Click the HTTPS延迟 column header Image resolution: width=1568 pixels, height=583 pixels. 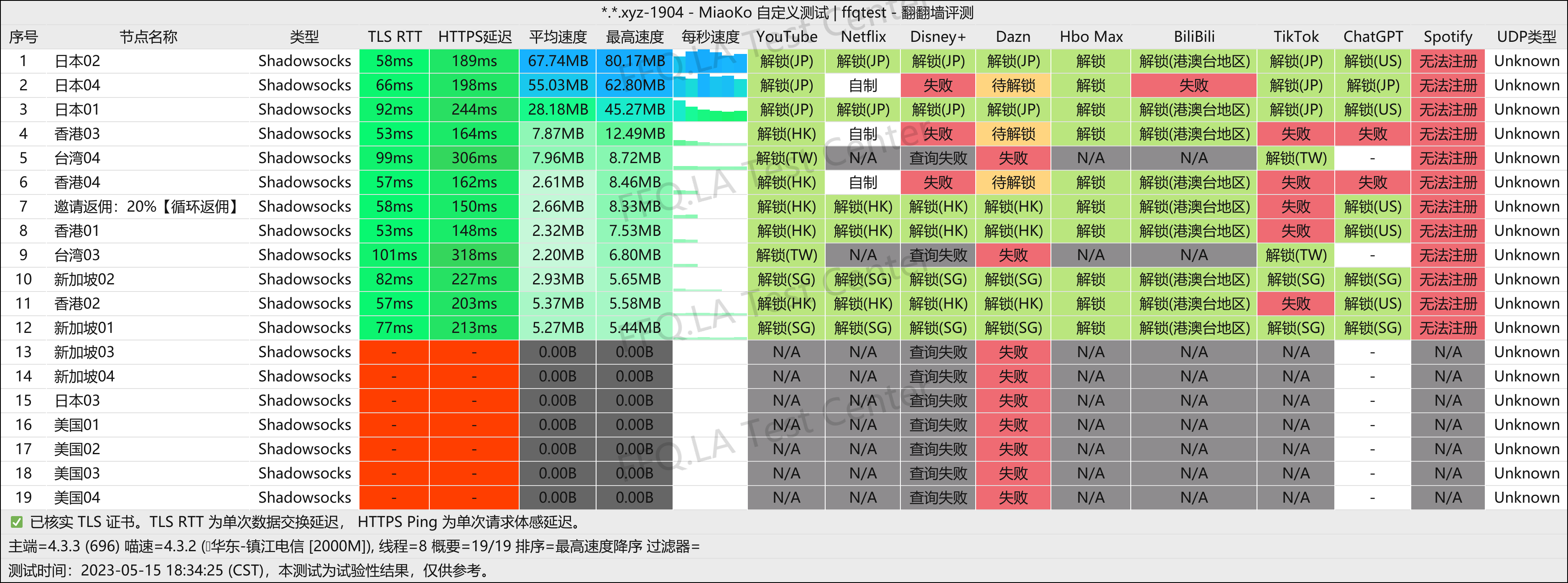coord(475,36)
